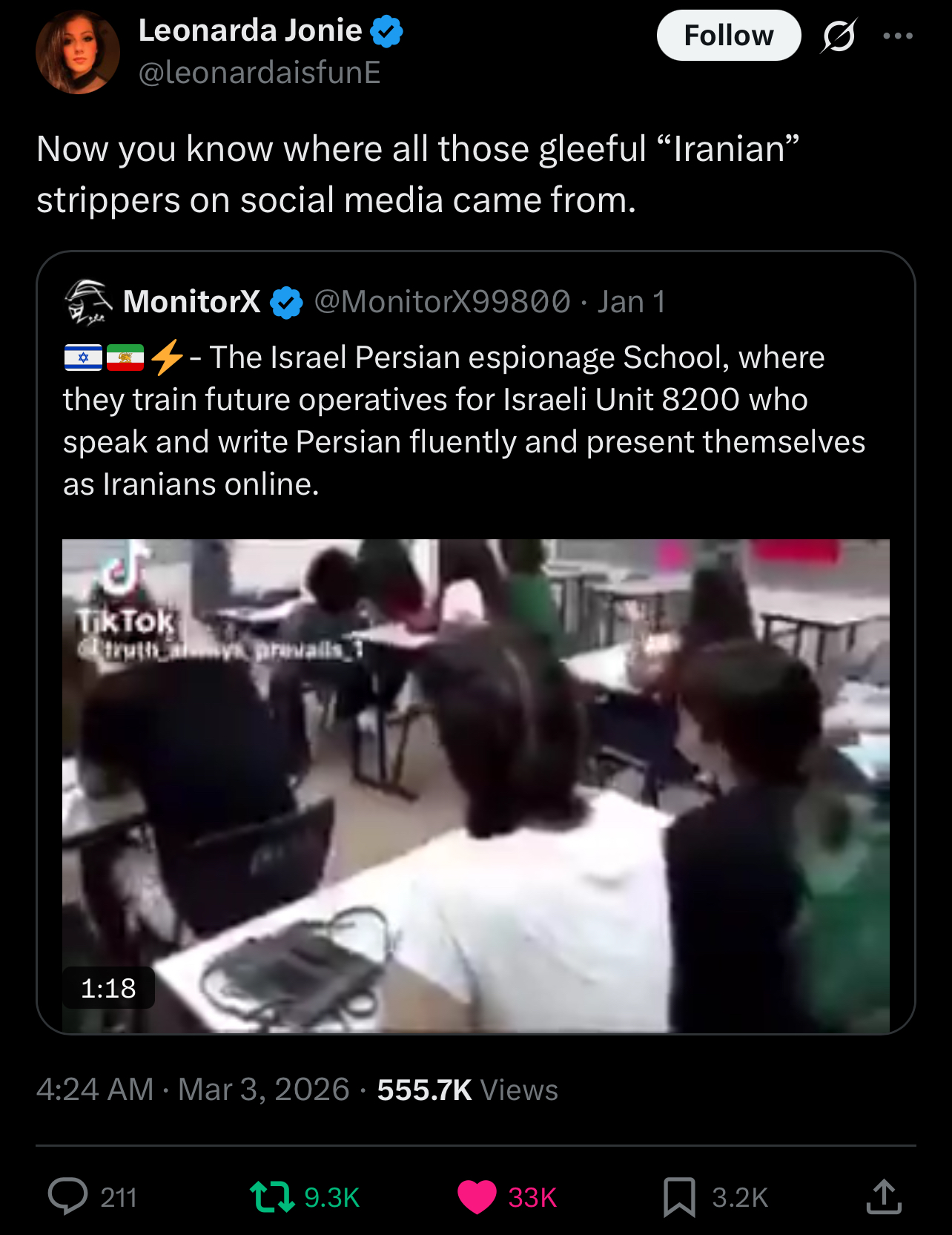Toggle the repost arrows icon

tap(272, 1196)
